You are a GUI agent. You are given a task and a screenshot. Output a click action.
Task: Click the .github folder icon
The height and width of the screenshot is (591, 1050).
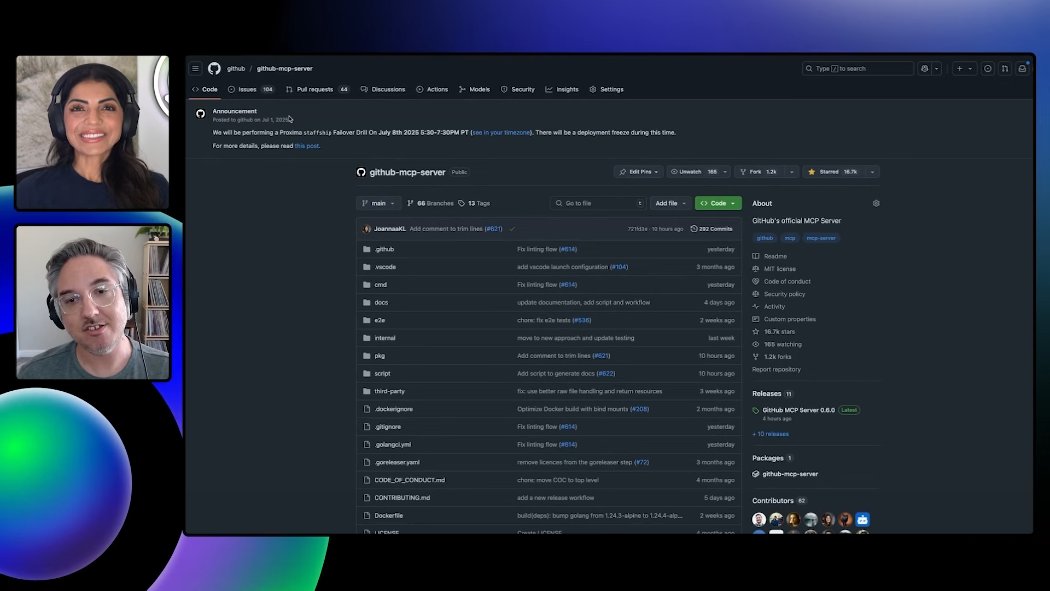point(366,249)
